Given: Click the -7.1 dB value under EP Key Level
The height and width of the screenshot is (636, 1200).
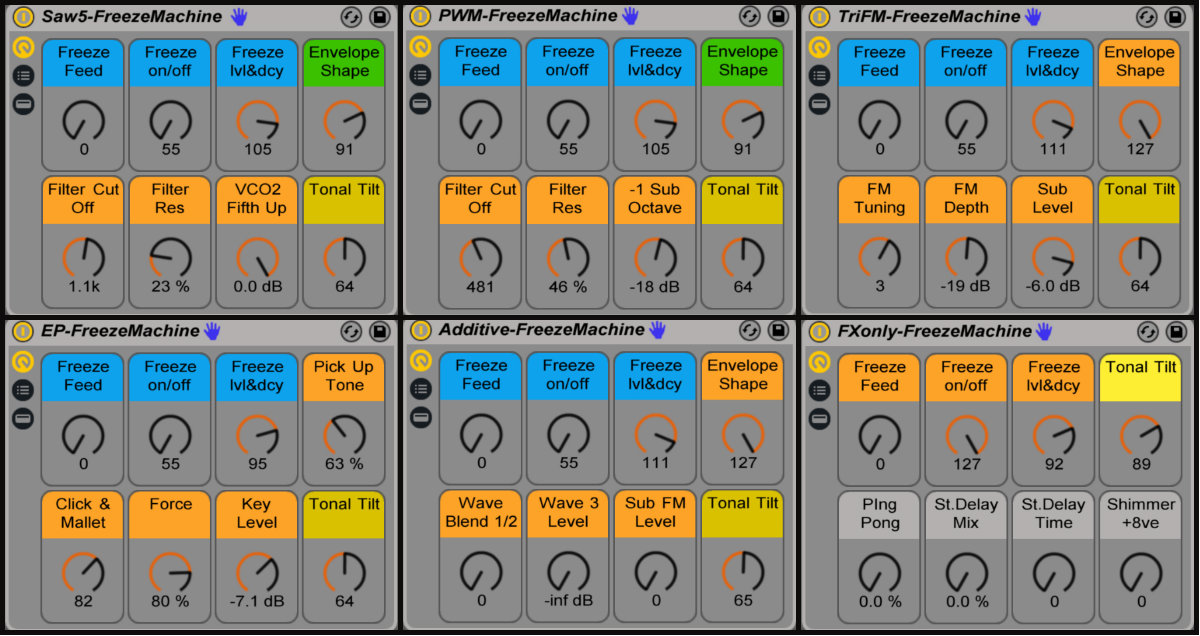Looking at the screenshot, I should 257,602.
